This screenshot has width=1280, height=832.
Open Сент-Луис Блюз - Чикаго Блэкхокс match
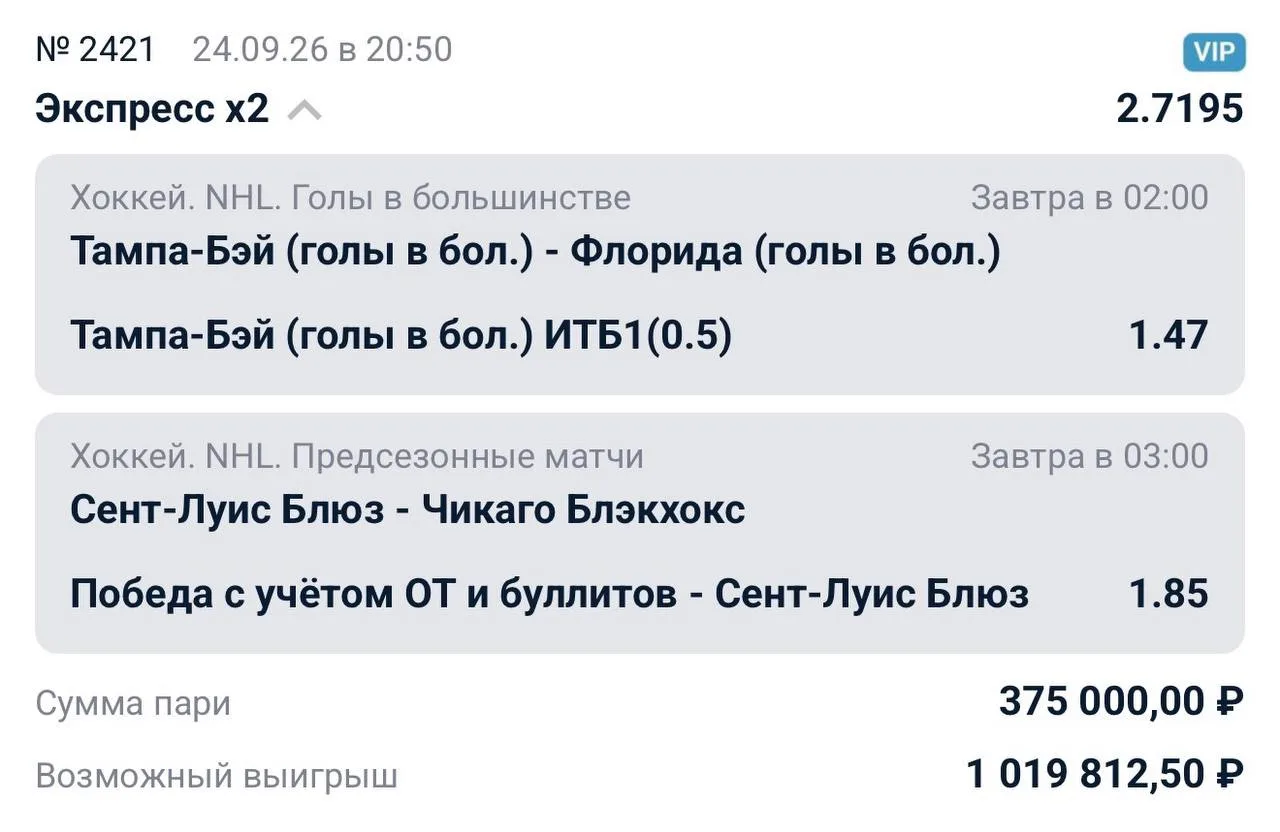point(407,510)
